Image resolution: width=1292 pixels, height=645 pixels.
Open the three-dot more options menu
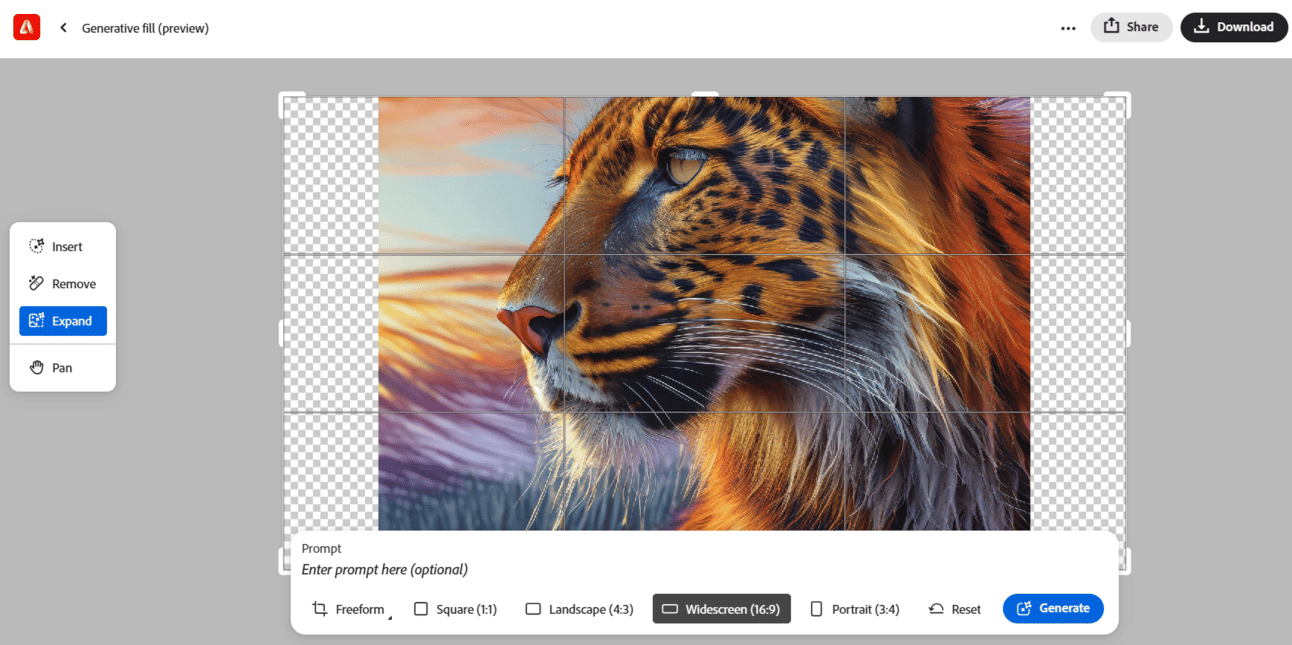tap(1068, 28)
